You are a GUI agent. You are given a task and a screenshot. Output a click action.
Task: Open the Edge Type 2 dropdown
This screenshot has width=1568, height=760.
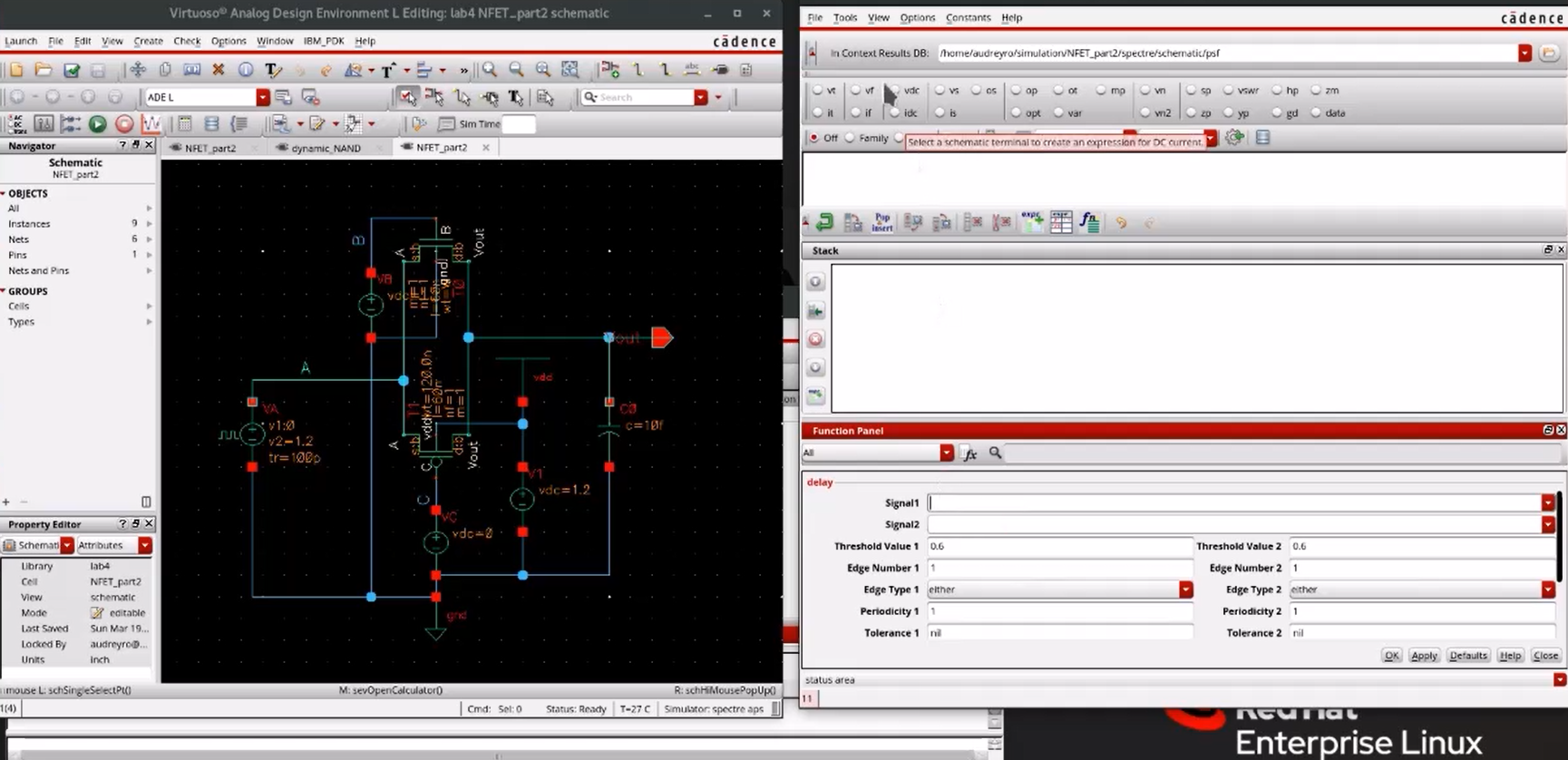(1547, 589)
